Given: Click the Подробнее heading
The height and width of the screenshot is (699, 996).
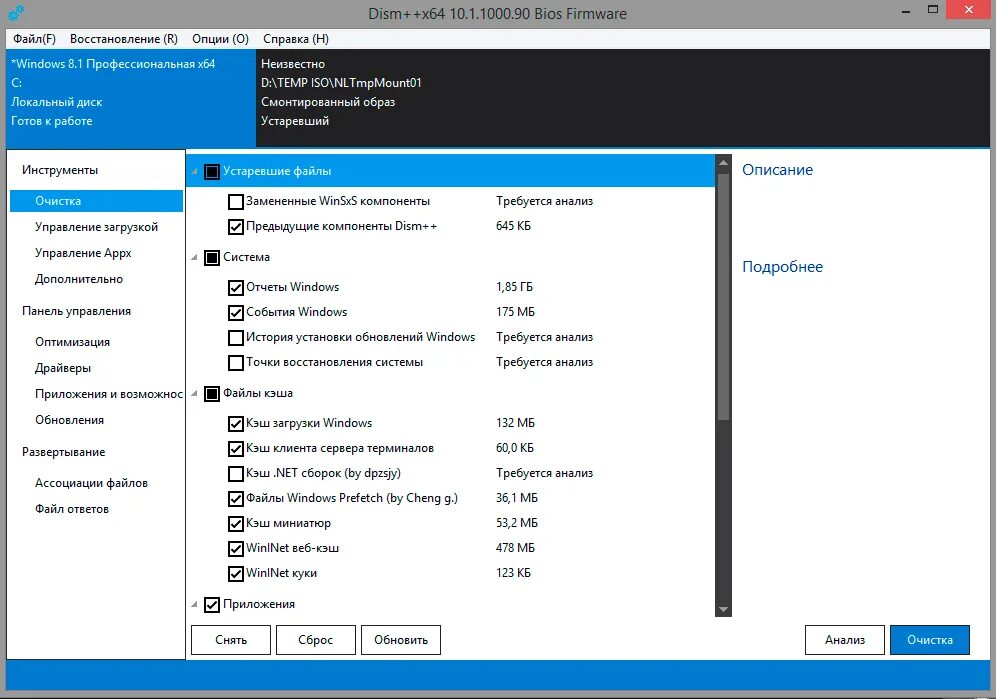Looking at the screenshot, I should [783, 267].
